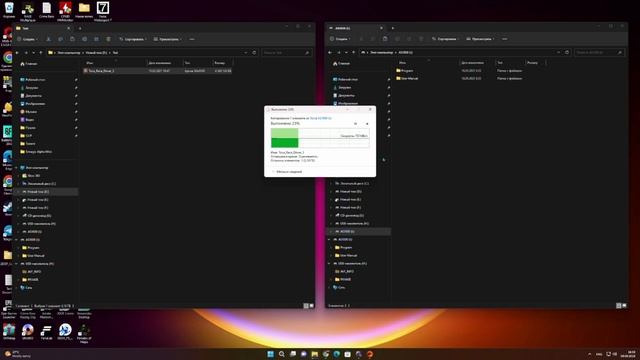Viewport: 640px width, 360px height.
Task: Click the Paste icon in left Explorer toolbar
Action: [x=72, y=39]
